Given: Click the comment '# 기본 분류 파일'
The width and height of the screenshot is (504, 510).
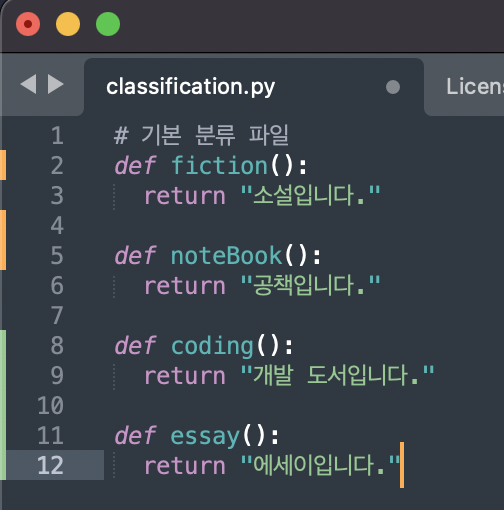Looking at the screenshot, I should (201, 135).
